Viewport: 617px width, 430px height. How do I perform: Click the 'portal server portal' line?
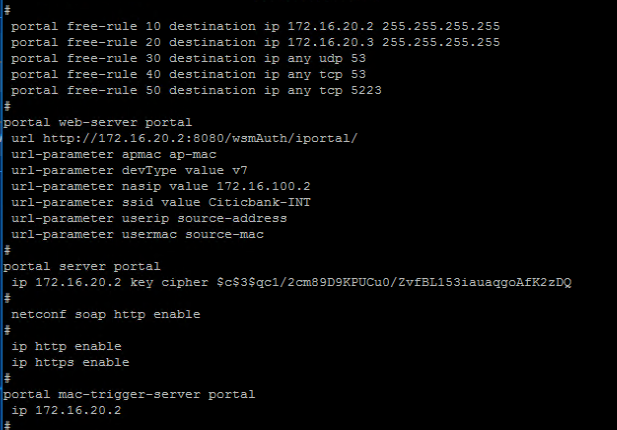[81, 266]
